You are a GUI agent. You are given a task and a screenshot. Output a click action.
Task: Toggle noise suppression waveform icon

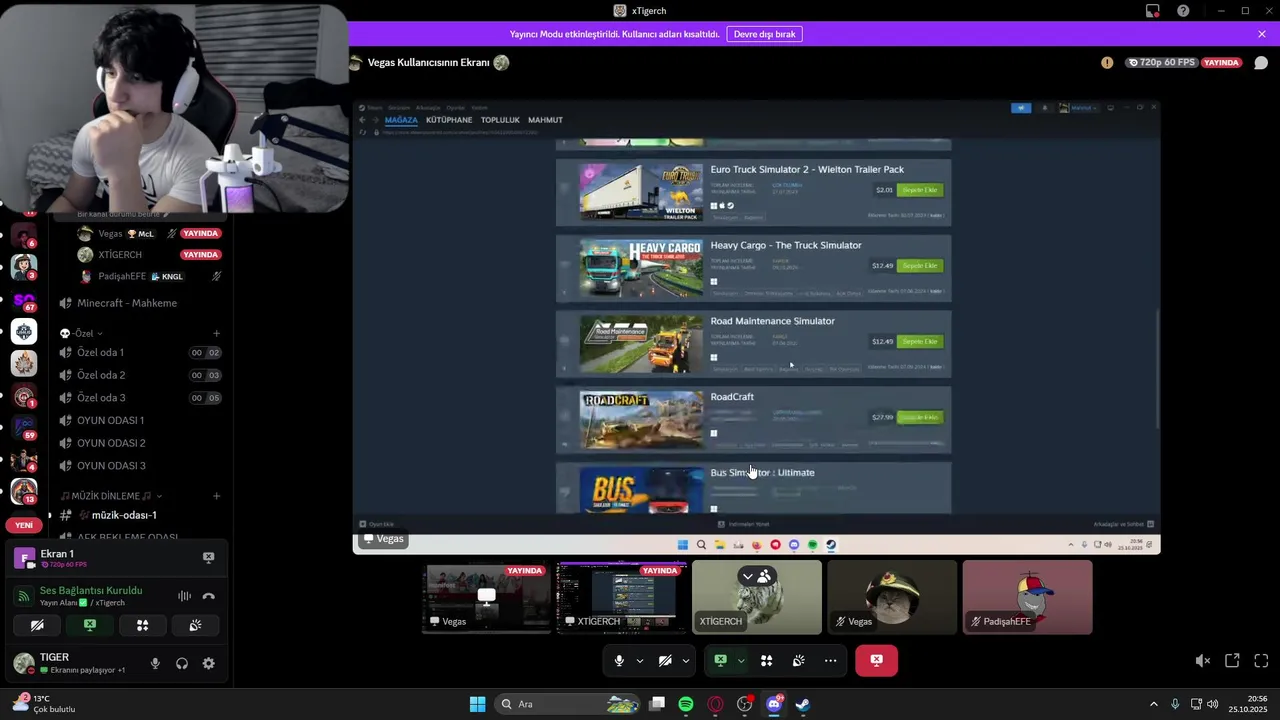(x=184, y=596)
